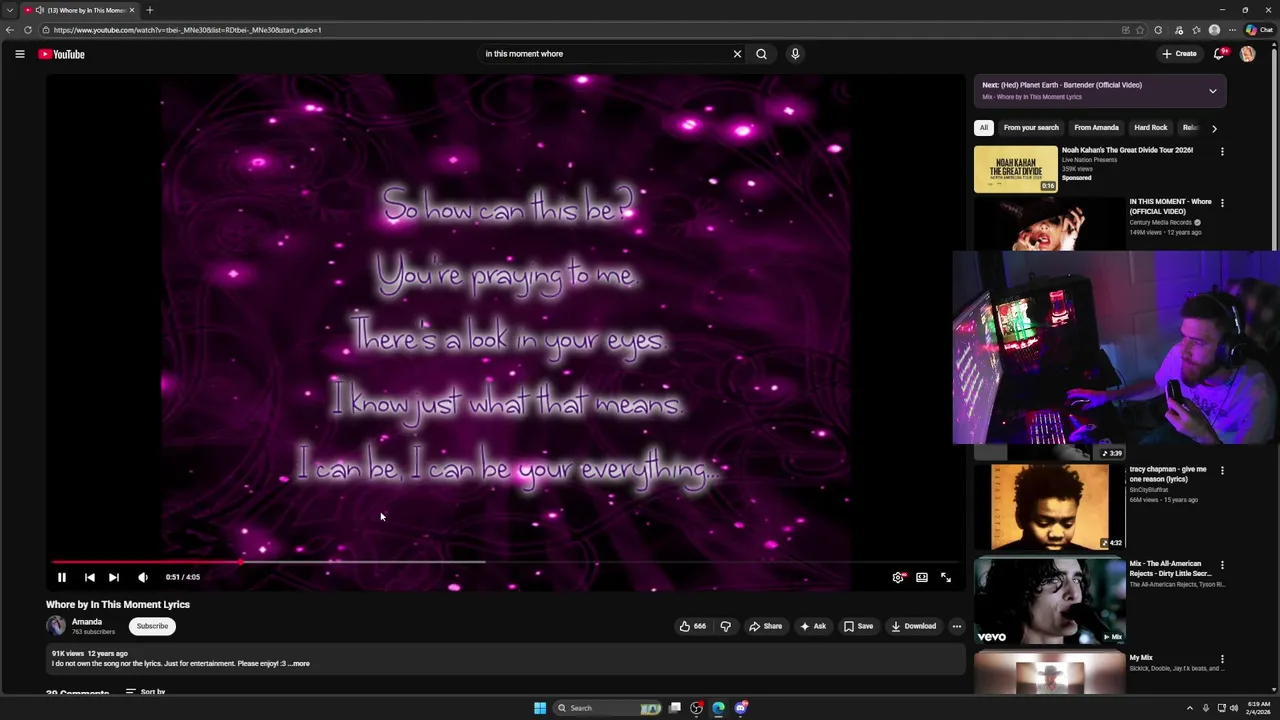This screenshot has width=1280, height=720.
Task: Click the taskbar Search box
Action: tap(609, 708)
